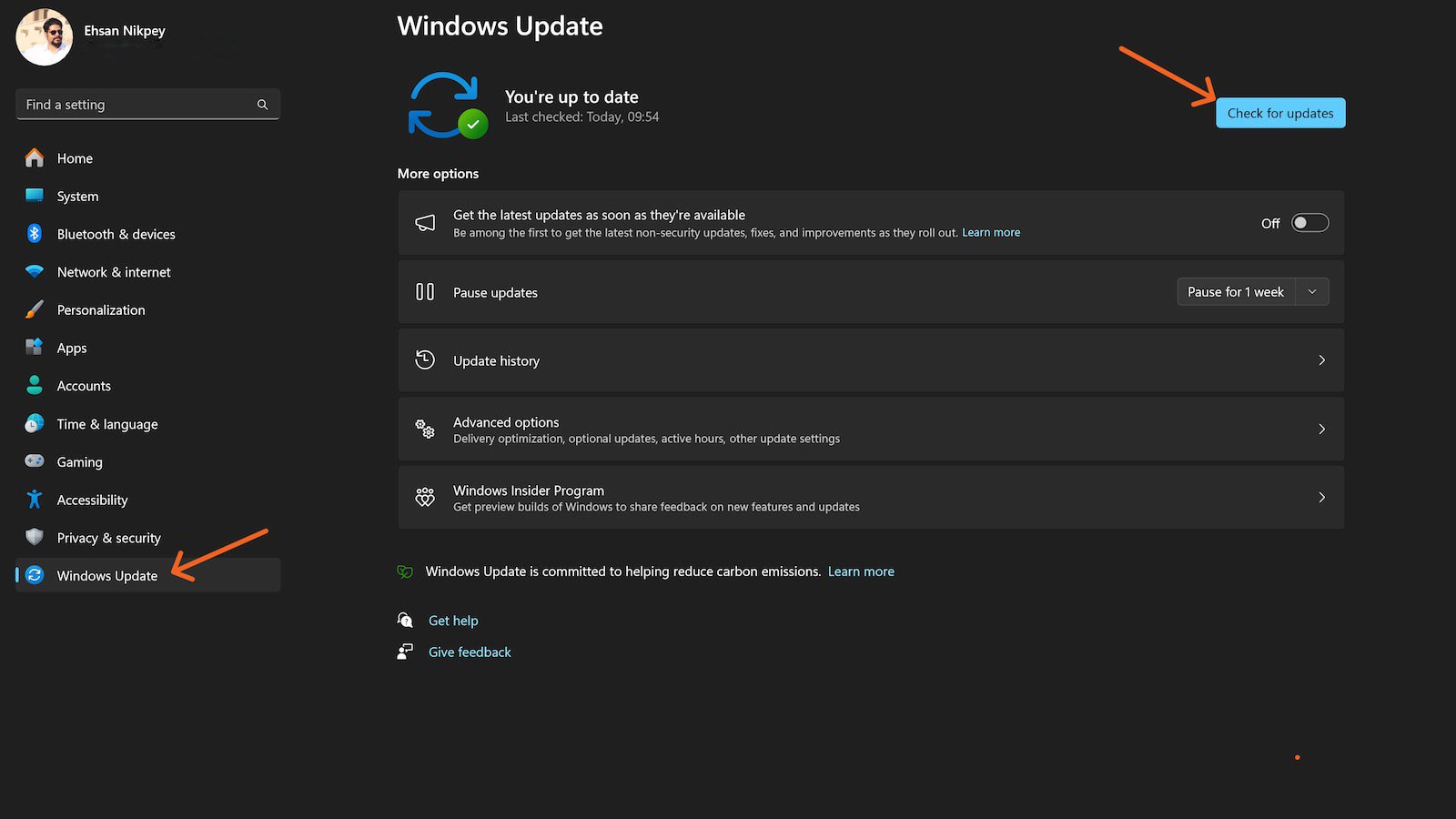Select Apps in sidebar

point(147,348)
